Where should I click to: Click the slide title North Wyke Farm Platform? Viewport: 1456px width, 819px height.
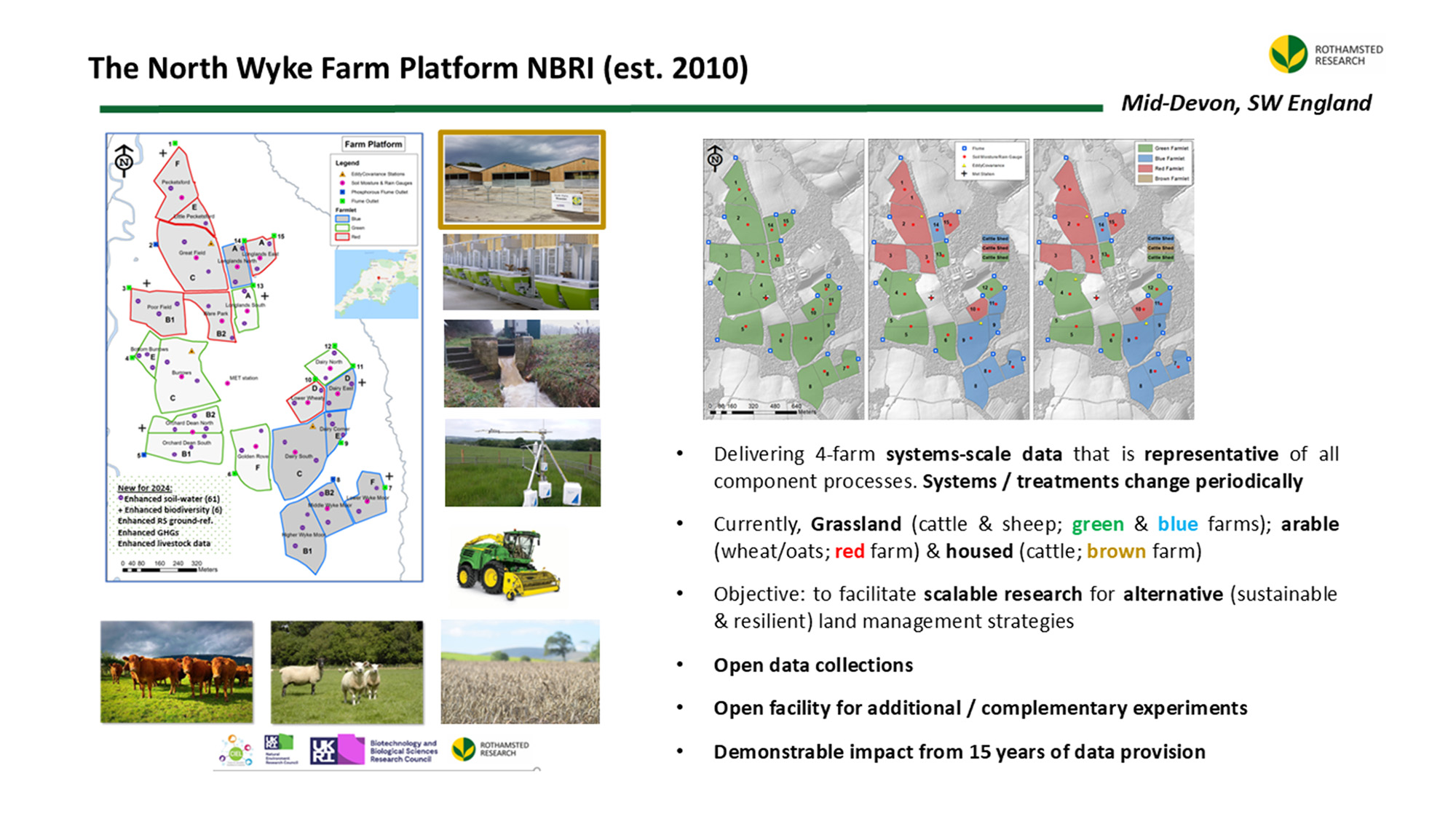coord(418,68)
